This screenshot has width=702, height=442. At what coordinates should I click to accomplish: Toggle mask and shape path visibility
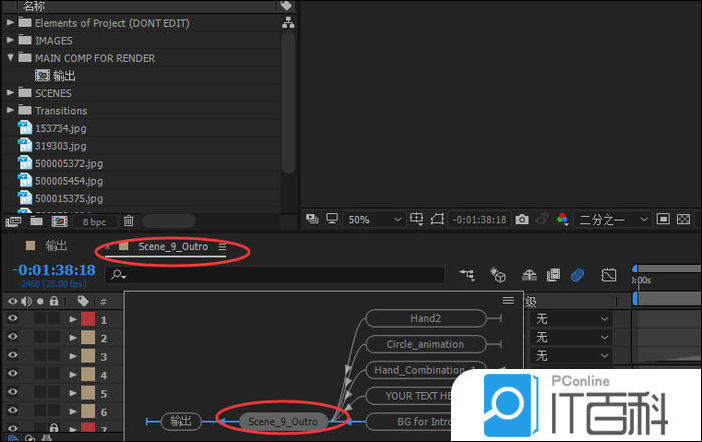(x=437, y=219)
